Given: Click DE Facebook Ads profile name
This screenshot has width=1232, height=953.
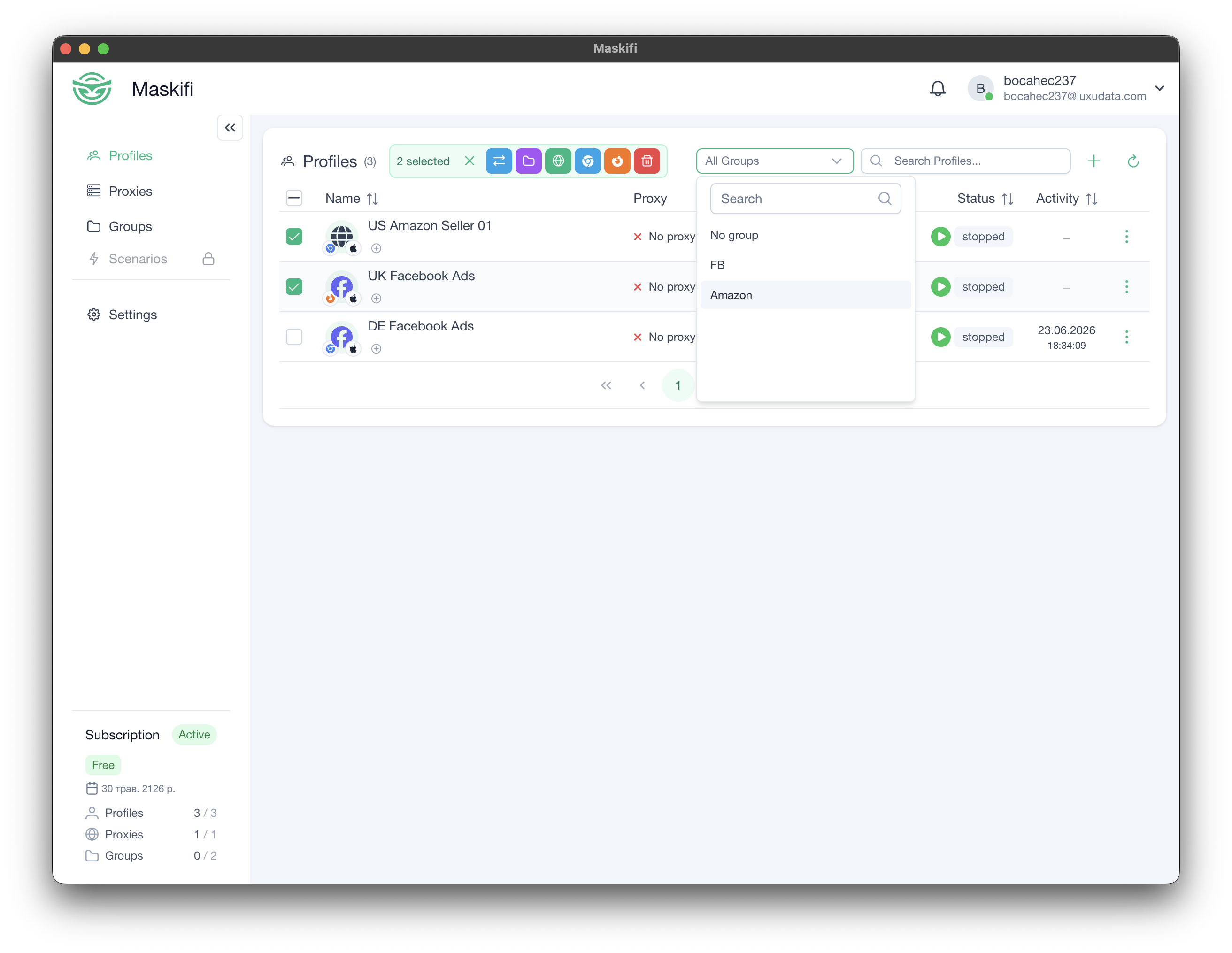Looking at the screenshot, I should [x=421, y=326].
